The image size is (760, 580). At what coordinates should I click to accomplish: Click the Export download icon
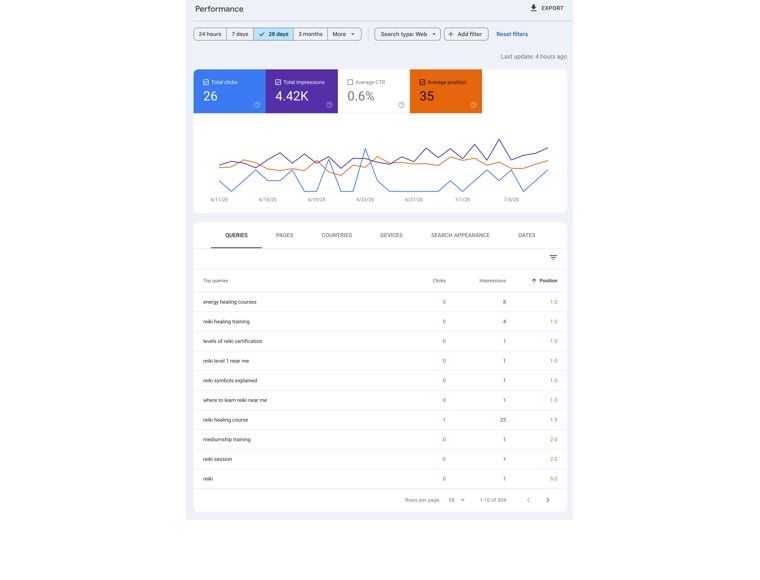click(x=533, y=8)
